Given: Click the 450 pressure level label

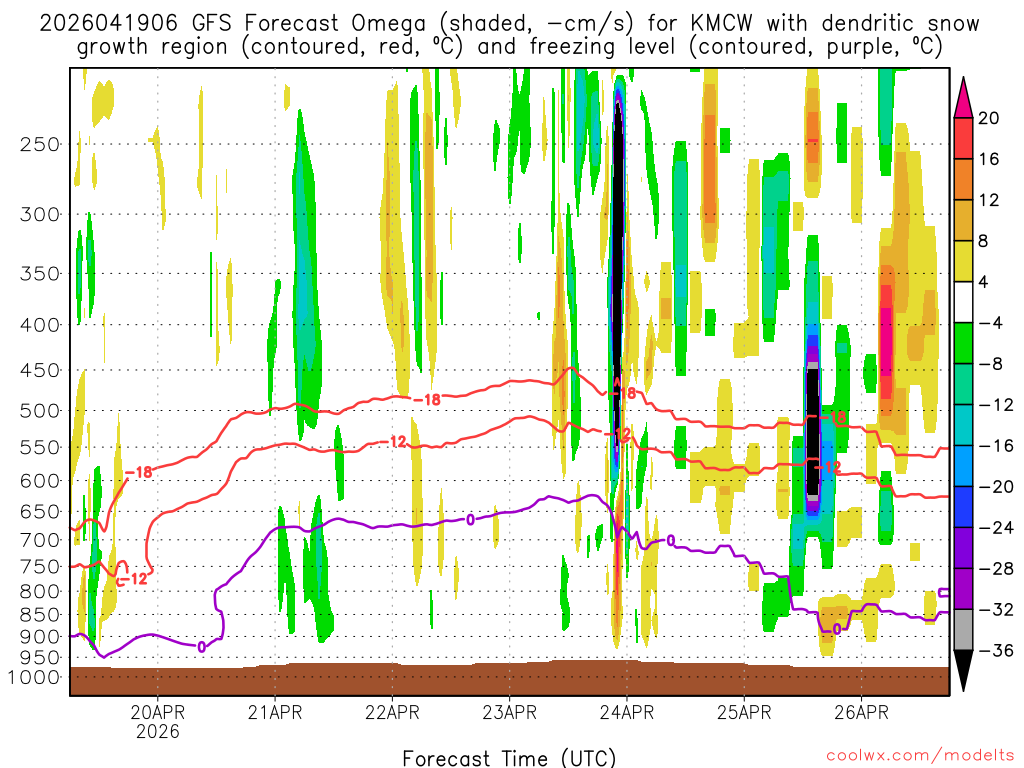Looking at the screenshot, I should click(x=40, y=370).
